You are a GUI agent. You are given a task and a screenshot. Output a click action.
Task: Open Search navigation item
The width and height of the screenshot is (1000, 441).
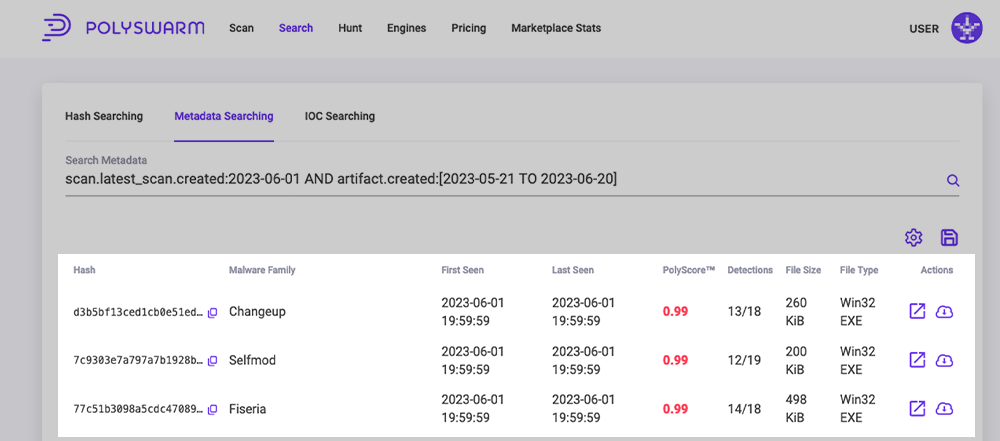pyautogui.click(x=296, y=28)
